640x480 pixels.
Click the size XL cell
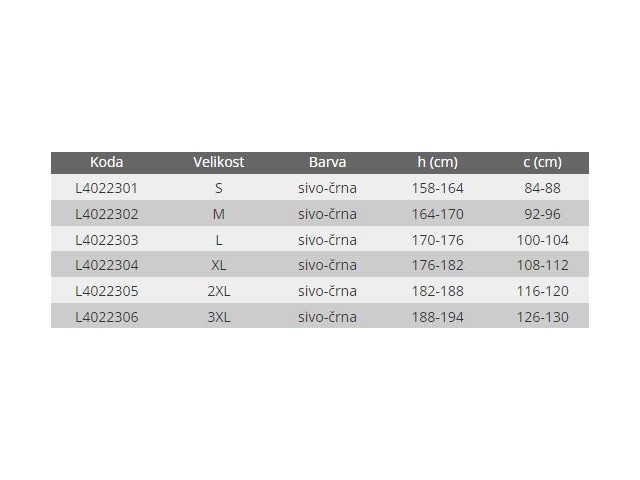[219, 266]
